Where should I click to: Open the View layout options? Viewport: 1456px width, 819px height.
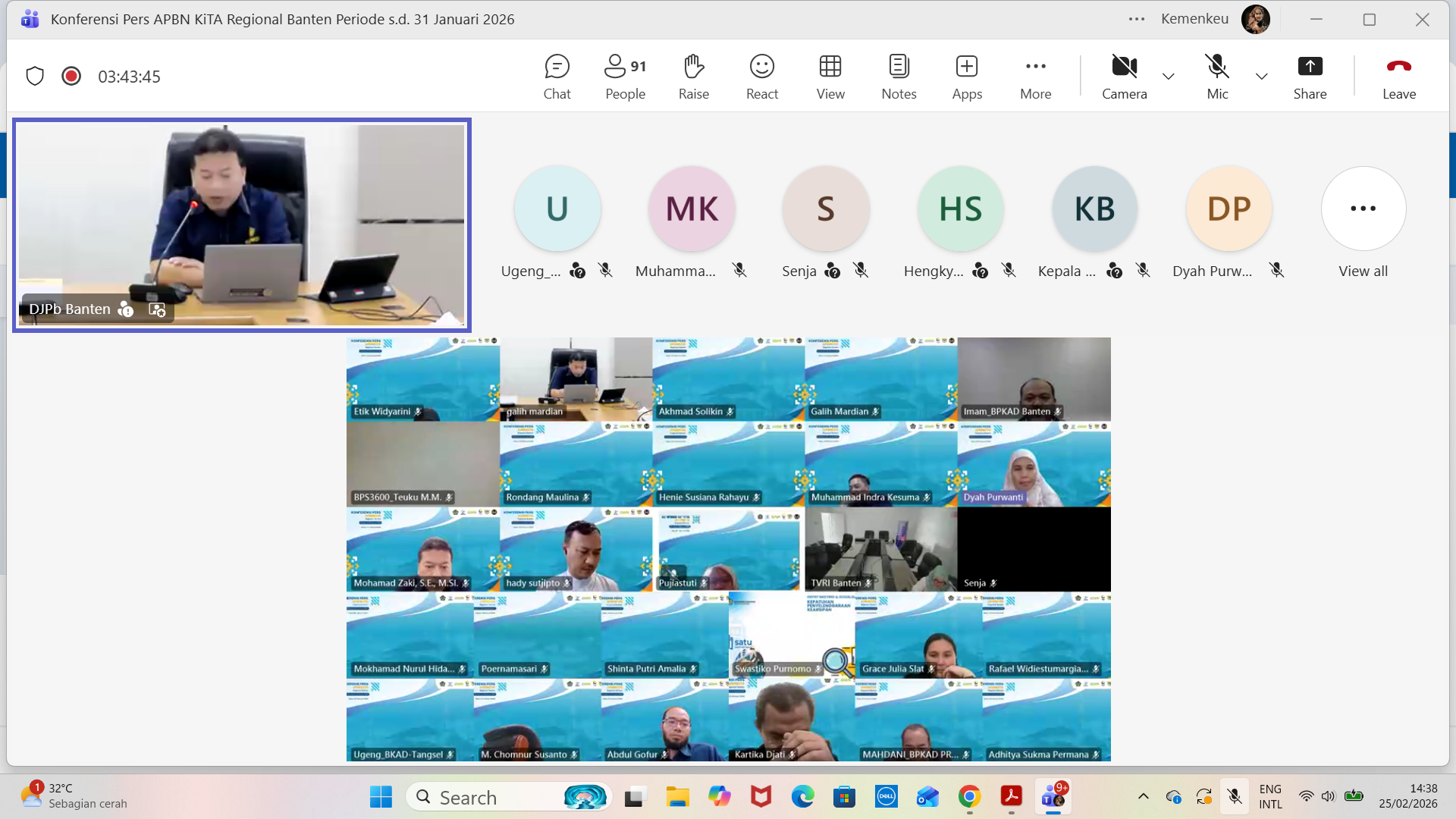(x=830, y=76)
